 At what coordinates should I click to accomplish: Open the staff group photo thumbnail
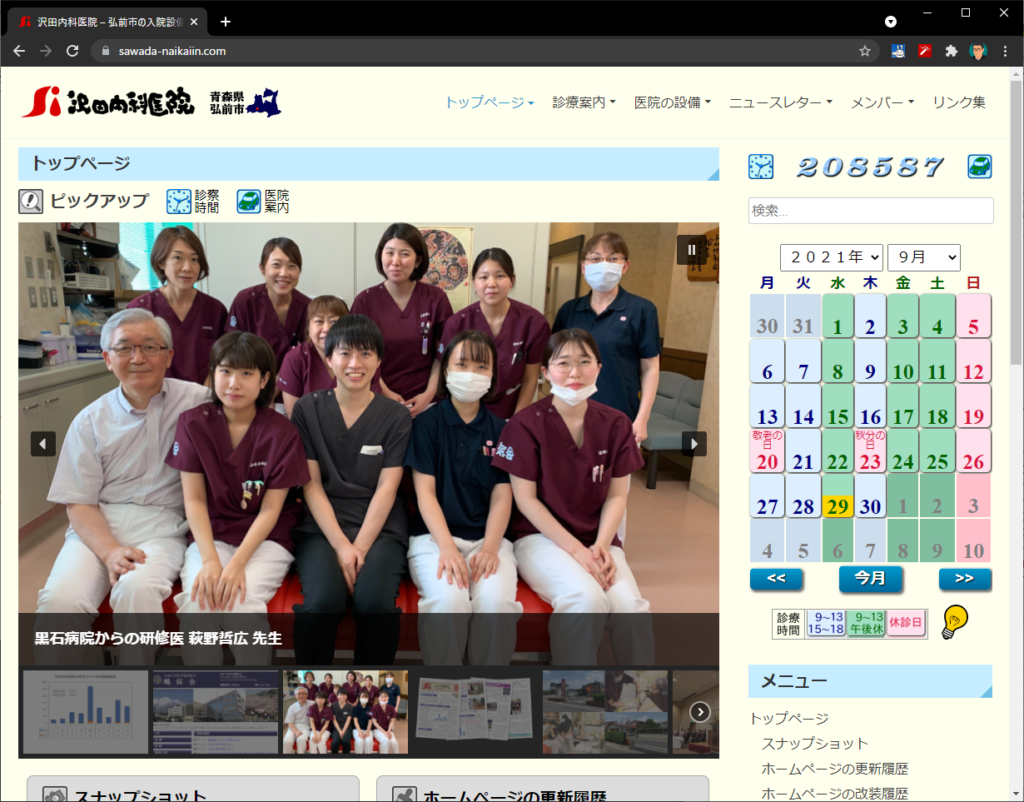coord(345,712)
